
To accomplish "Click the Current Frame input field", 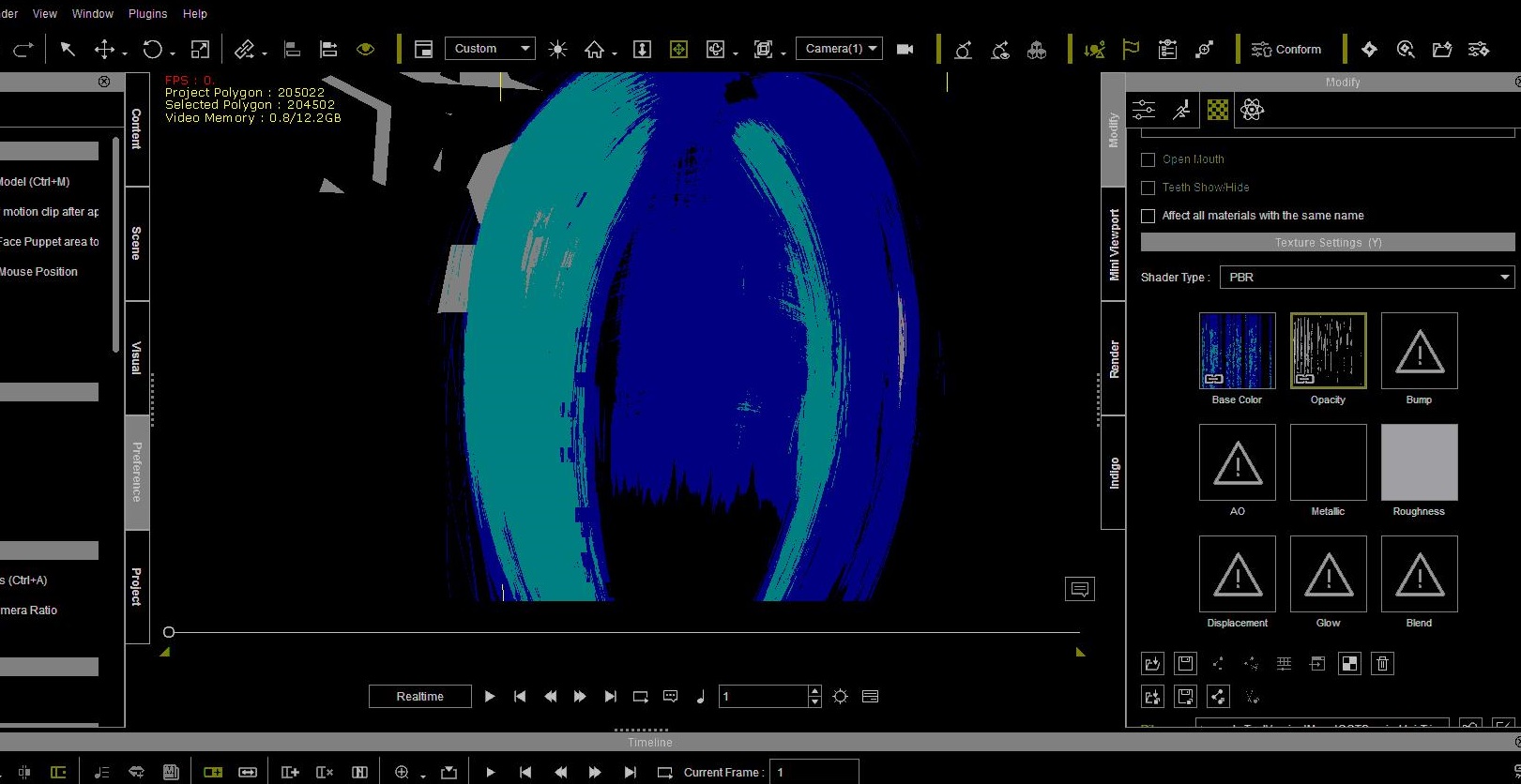I will 814,773.
